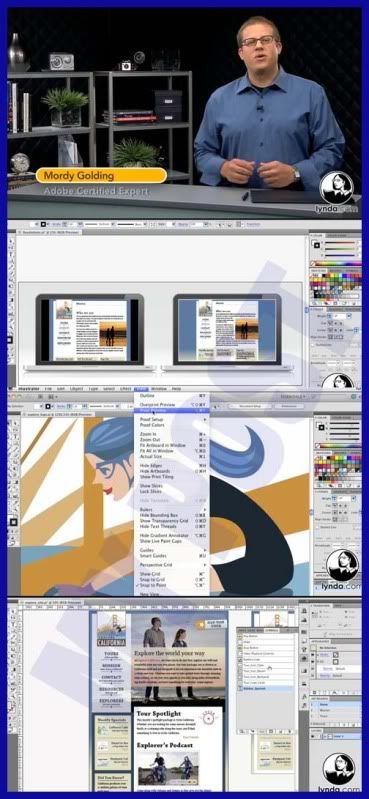
Task: Enable Show Live Paint Gaps
Action: coord(172,542)
